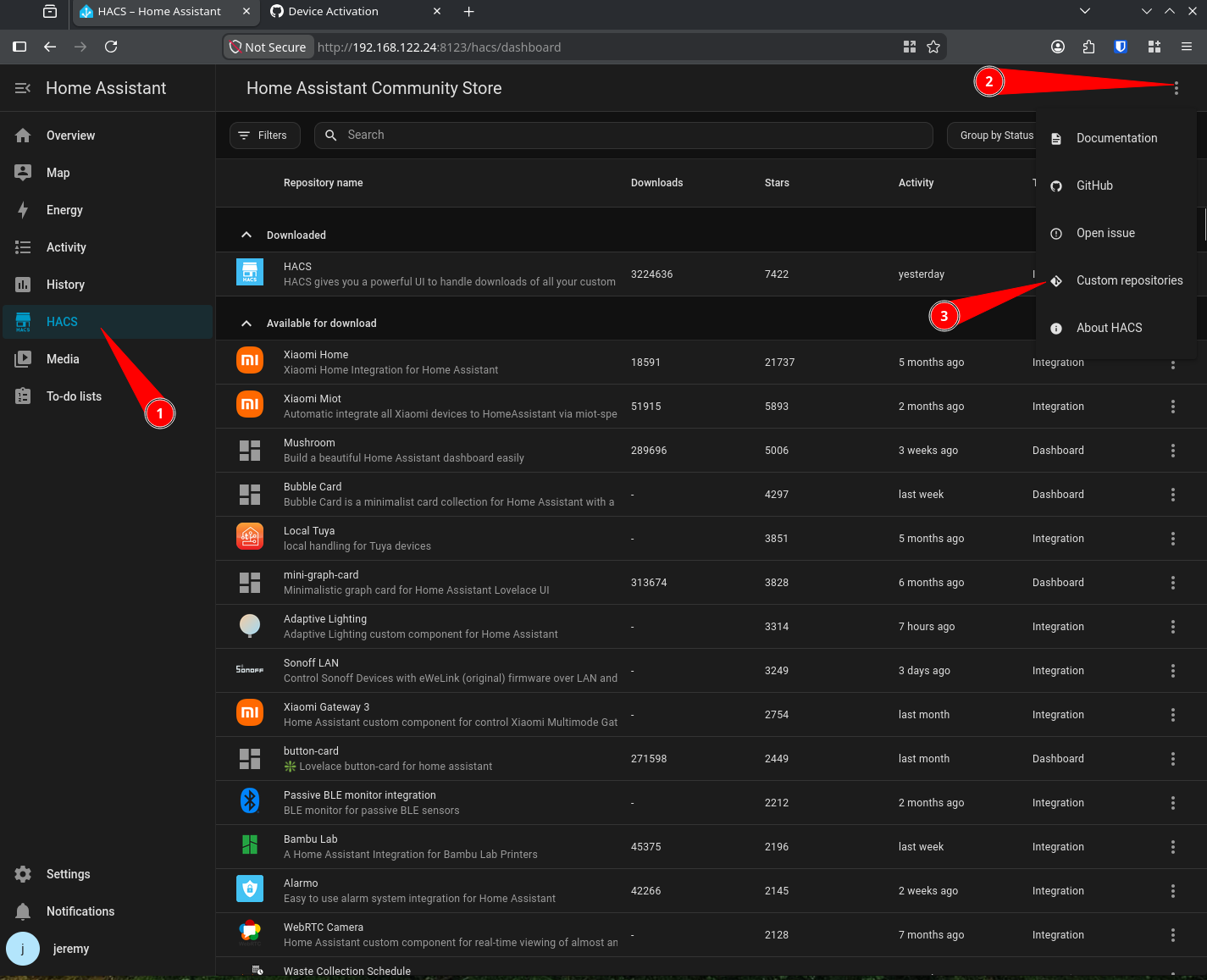Image resolution: width=1207 pixels, height=980 pixels.
Task: Click the Not Secure site indicator
Action: pos(268,47)
